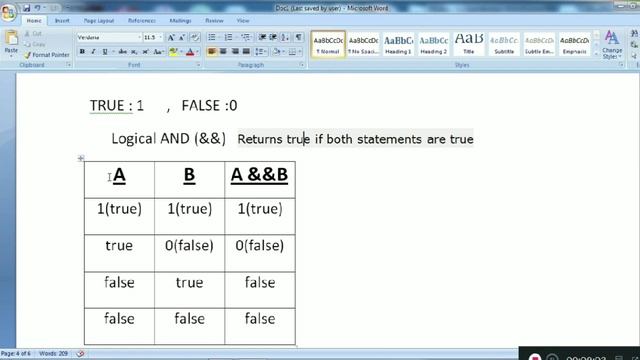Open the Change Case dropdown
640x360 pixels.
[158, 52]
